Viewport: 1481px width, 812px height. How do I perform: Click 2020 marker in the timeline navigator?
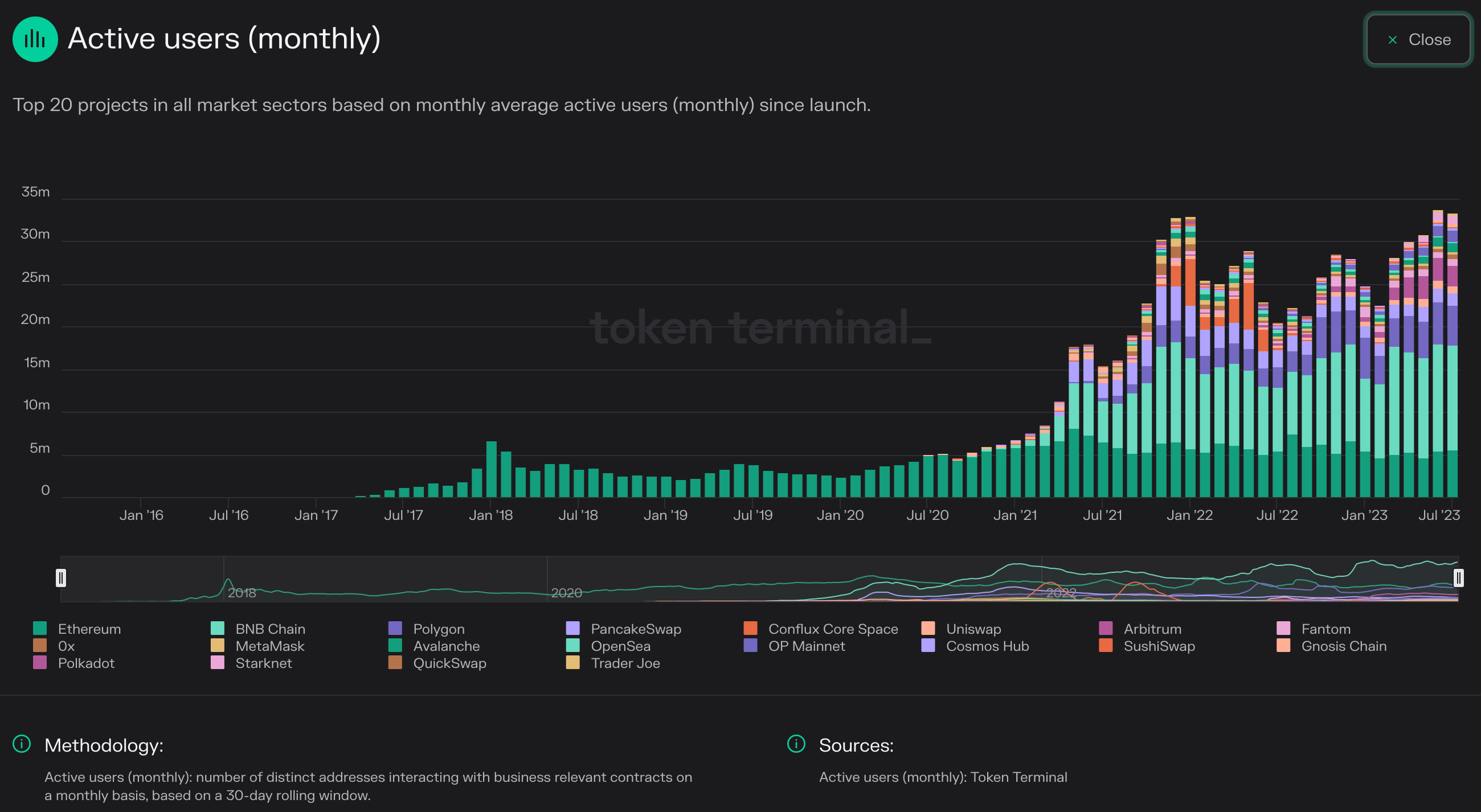(x=566, y=592)
